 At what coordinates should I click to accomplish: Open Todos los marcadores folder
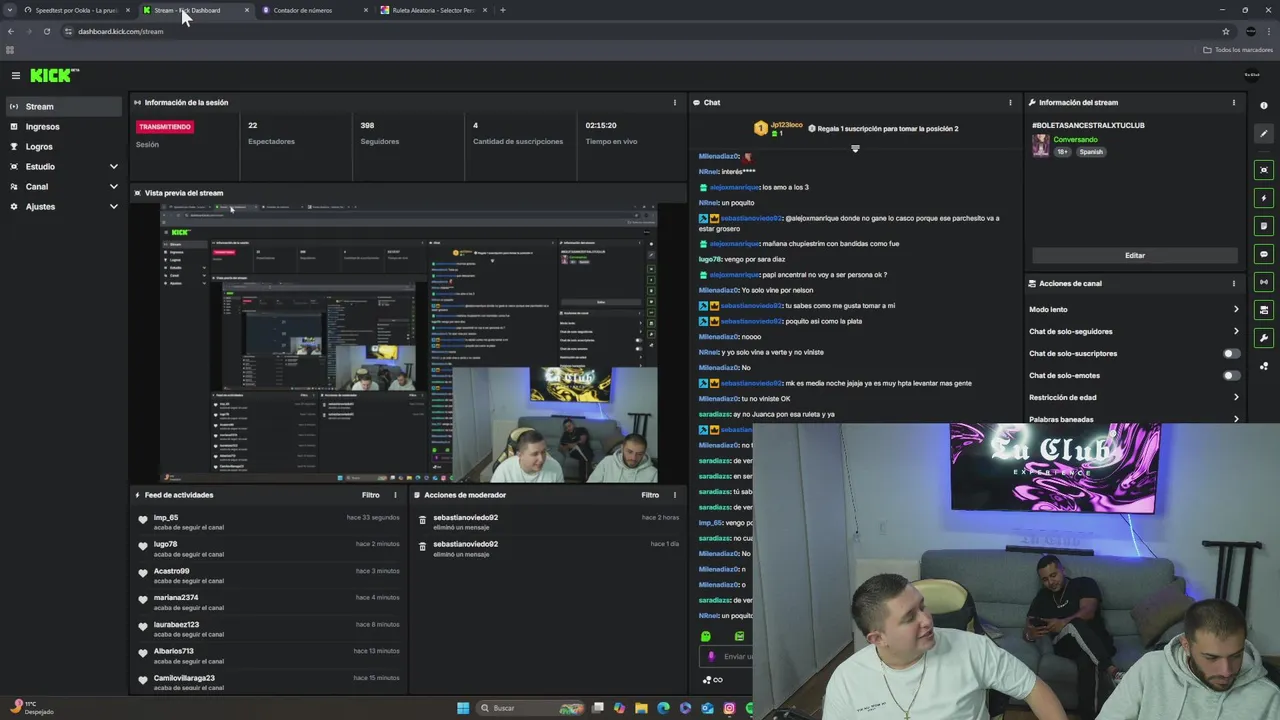[1238, 50]
